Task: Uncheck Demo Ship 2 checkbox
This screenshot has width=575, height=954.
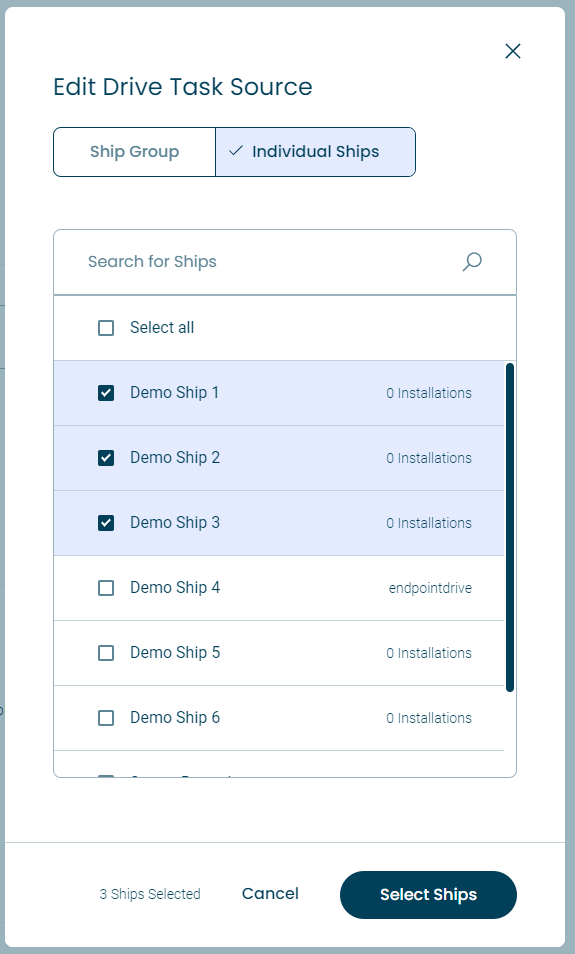Action: coord(106,458)
